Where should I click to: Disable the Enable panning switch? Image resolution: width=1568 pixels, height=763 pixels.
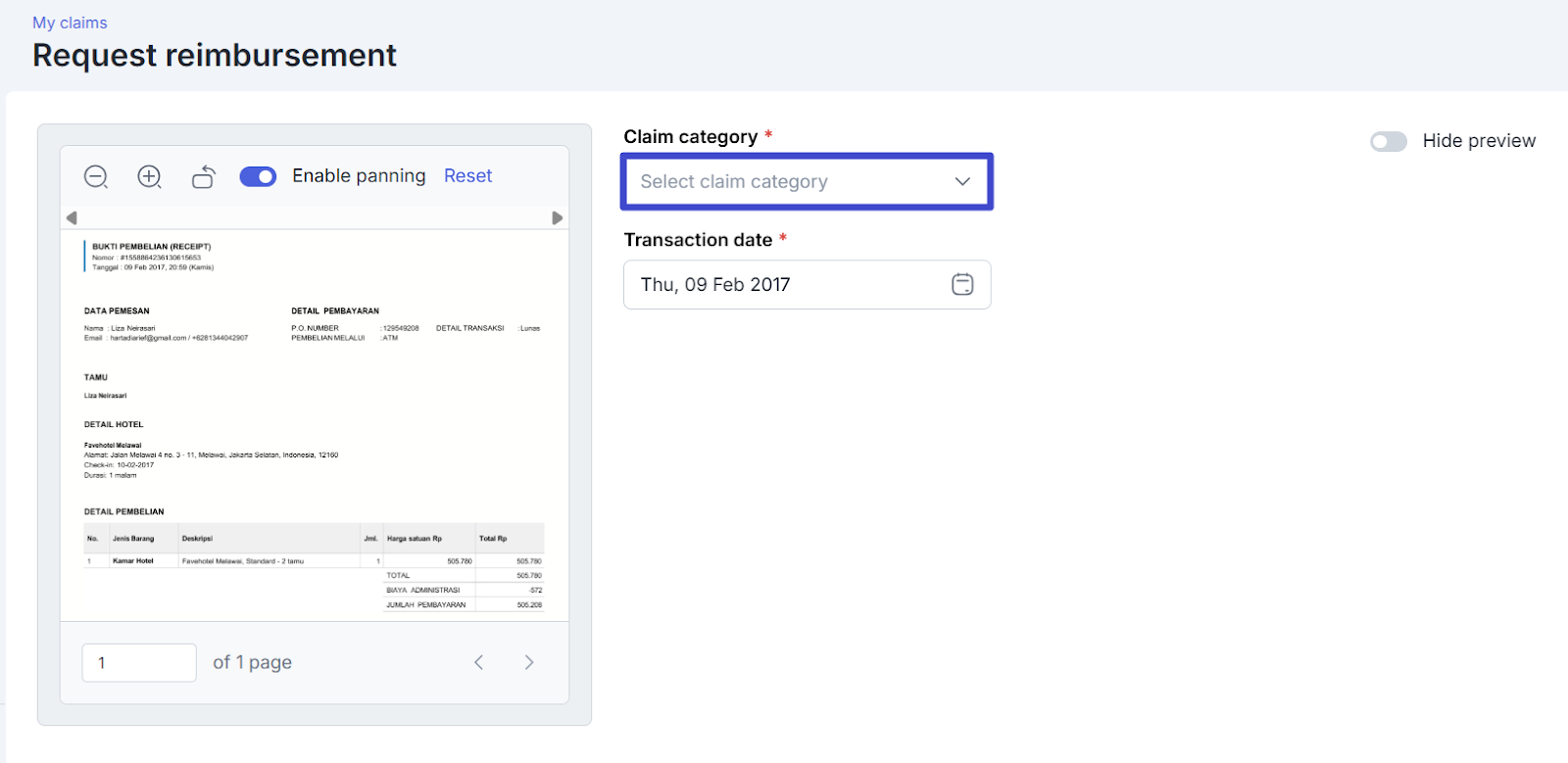(258, 176)
